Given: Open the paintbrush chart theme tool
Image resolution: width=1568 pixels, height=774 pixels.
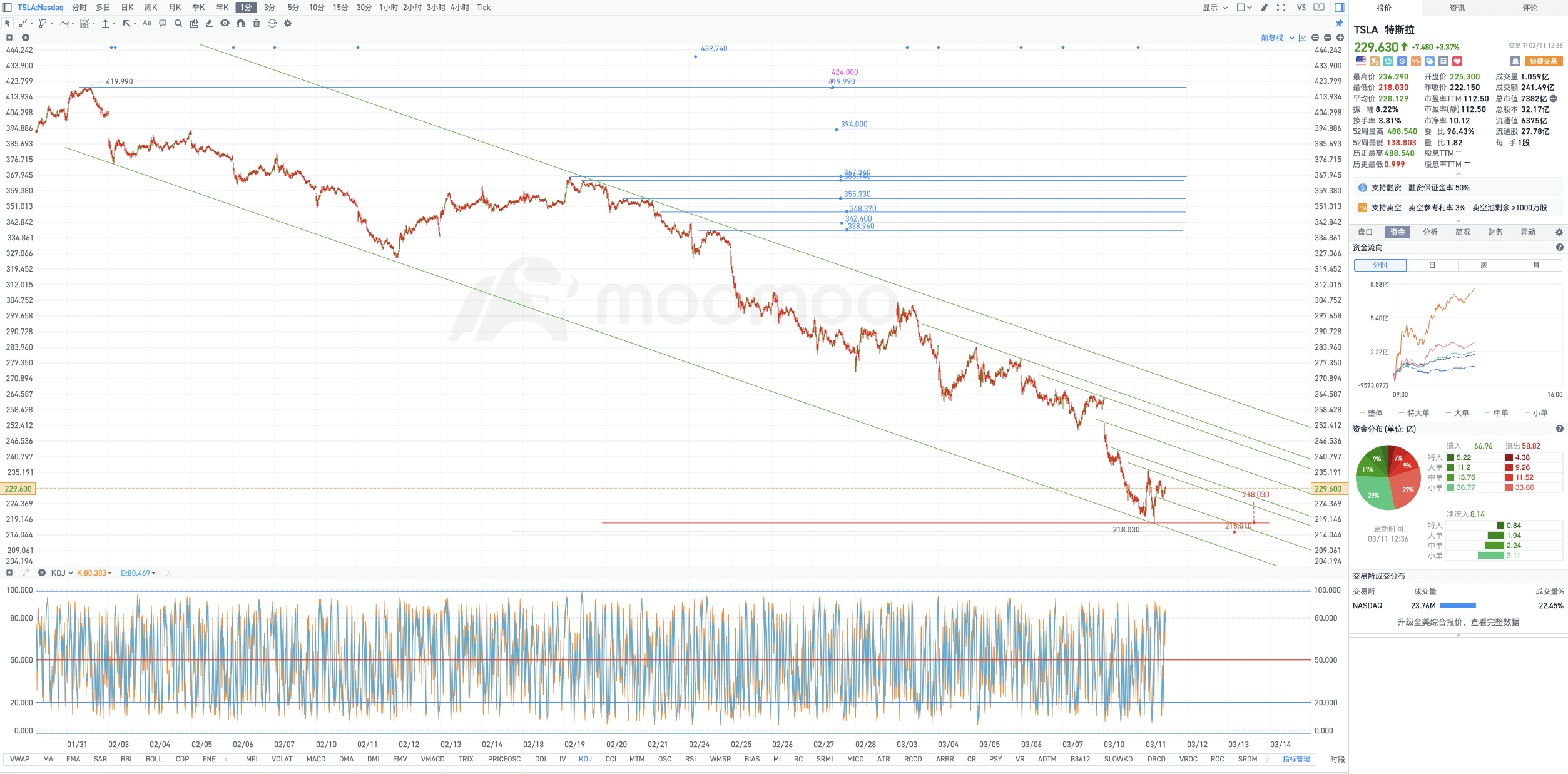Looking at the screenshot, I should pyautogui.click(x=1264, y=8).
